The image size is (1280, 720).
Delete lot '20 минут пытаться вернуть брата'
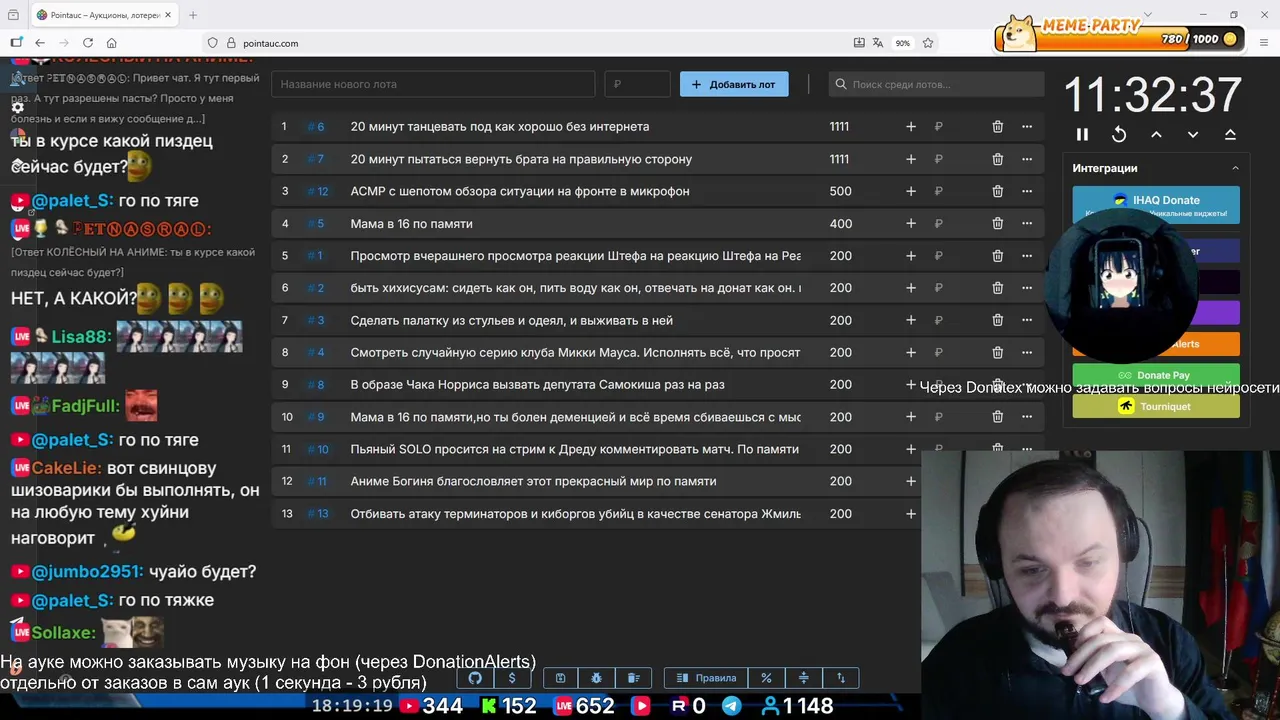[x=997, y=159]
